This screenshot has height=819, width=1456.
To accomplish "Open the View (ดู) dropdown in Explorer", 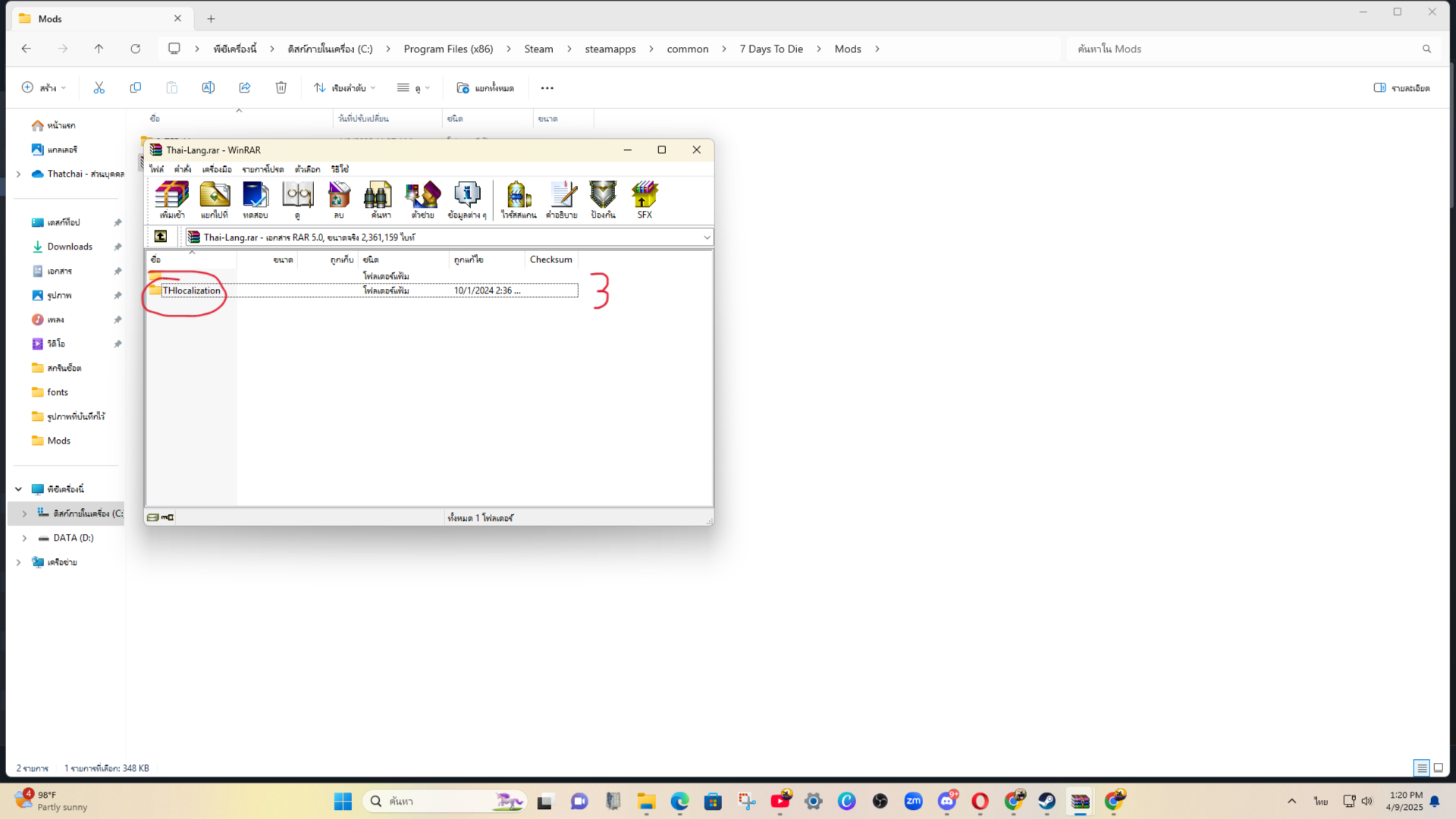I will pos(413,88).
